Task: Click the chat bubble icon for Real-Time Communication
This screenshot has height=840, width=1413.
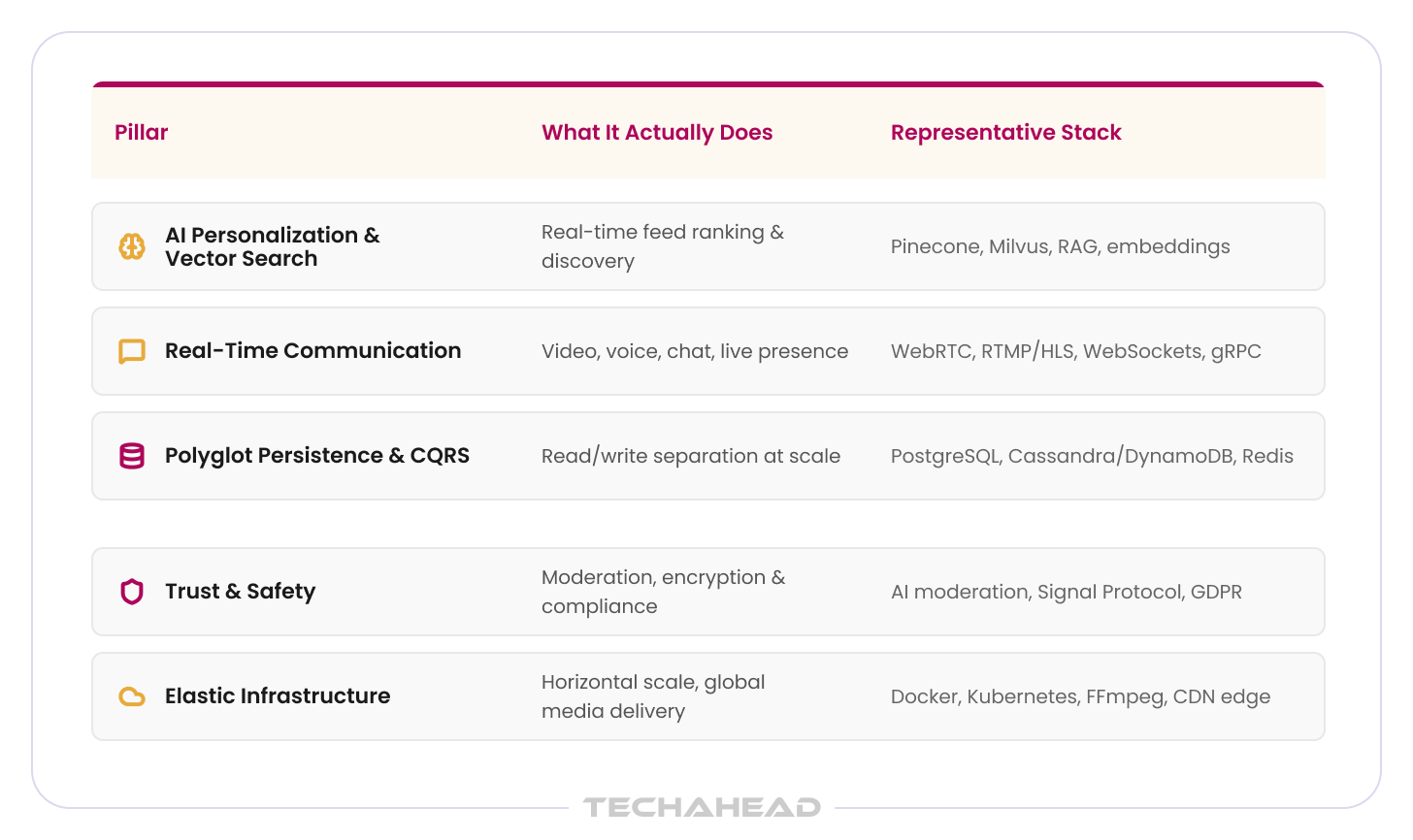Action: tap(132, 351)
